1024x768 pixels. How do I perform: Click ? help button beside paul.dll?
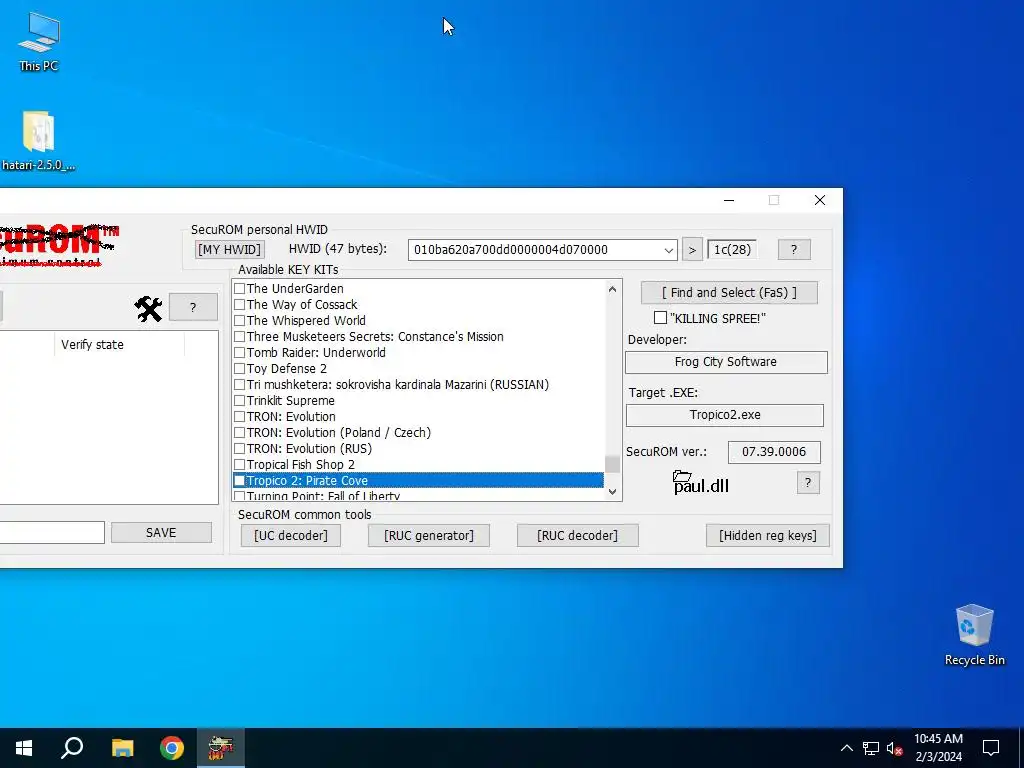pyautogui.click(x=808, y=483)
